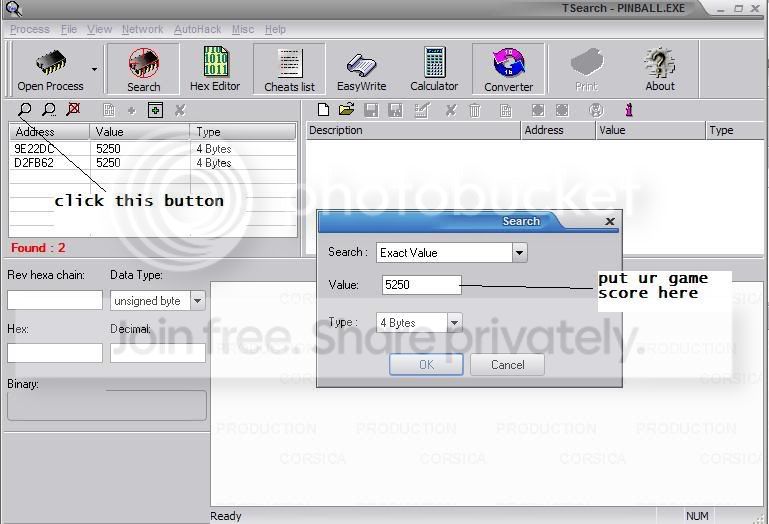Open the Calculator tool
Viewport: 769px width, 524px height.
point(434,69)
